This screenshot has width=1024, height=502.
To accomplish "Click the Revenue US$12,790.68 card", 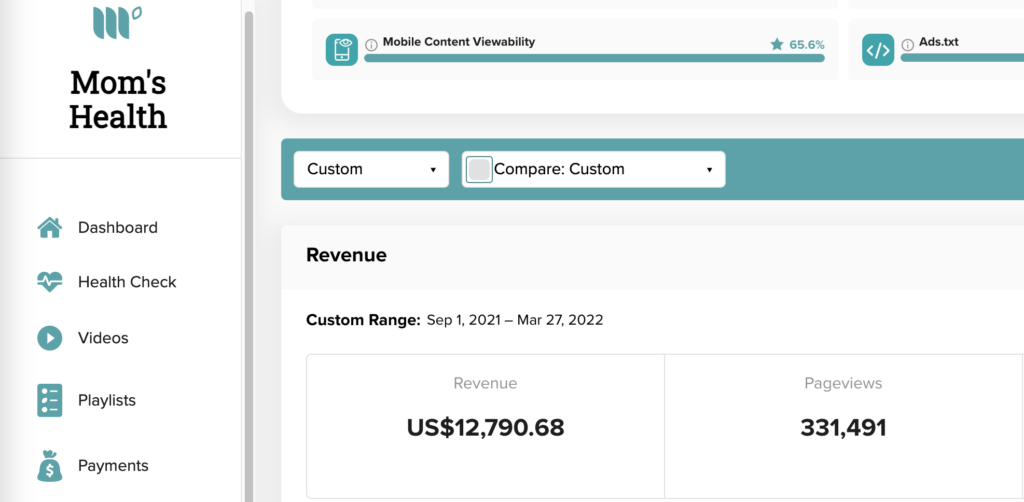I will [x=485, y=426].
